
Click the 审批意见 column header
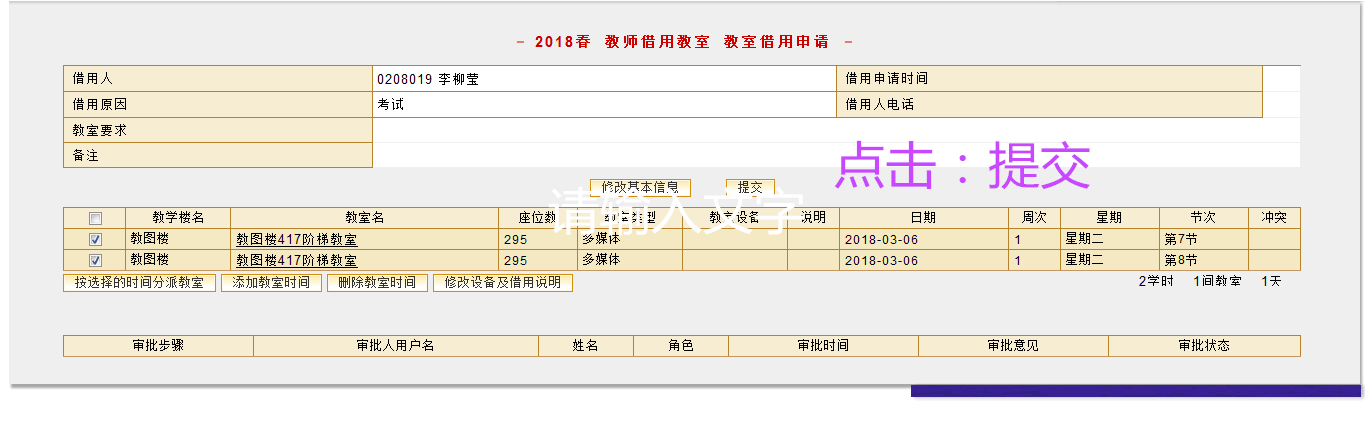[x=1012, y=346]
